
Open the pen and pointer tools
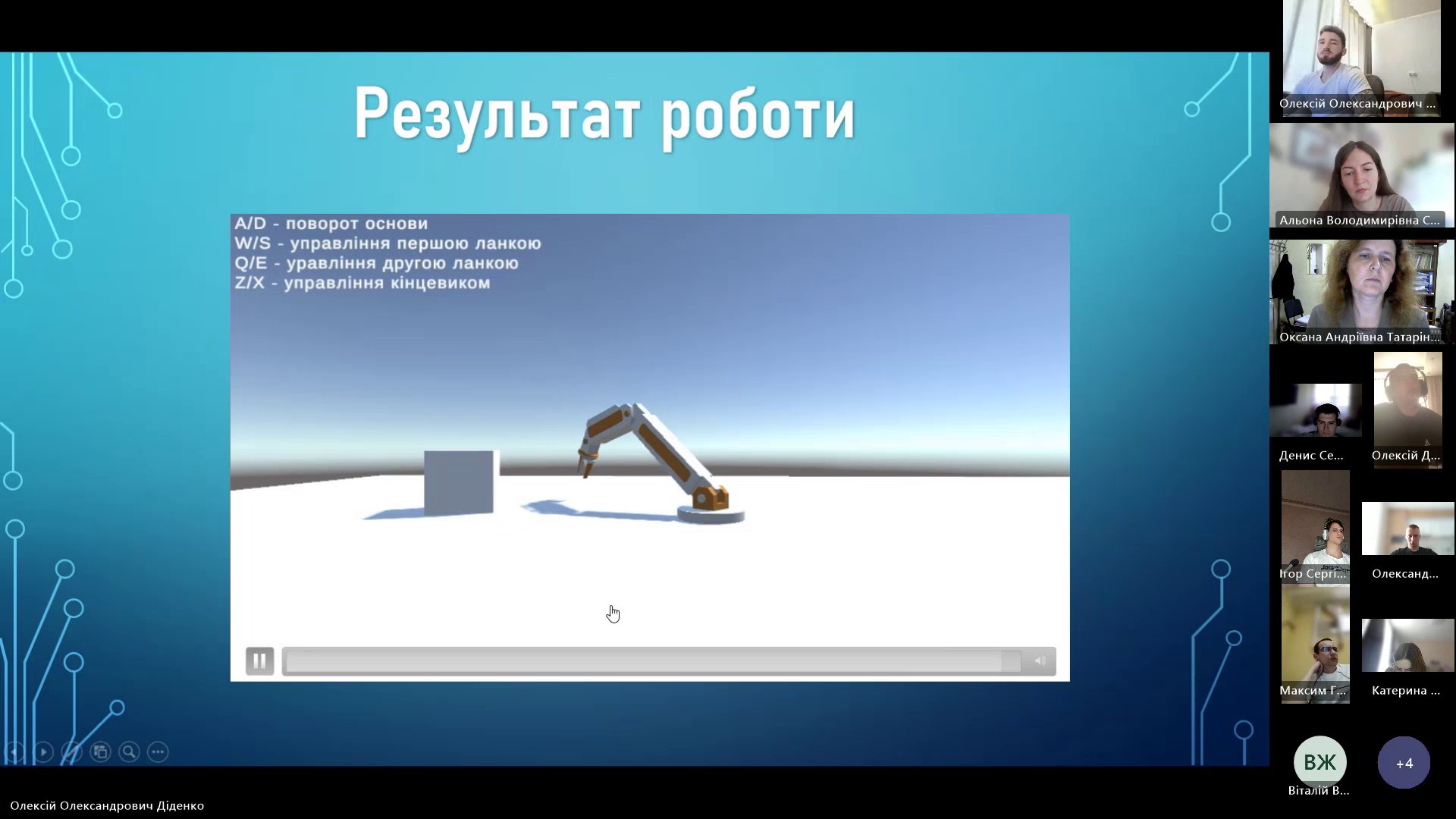click(x=72, y=752)
